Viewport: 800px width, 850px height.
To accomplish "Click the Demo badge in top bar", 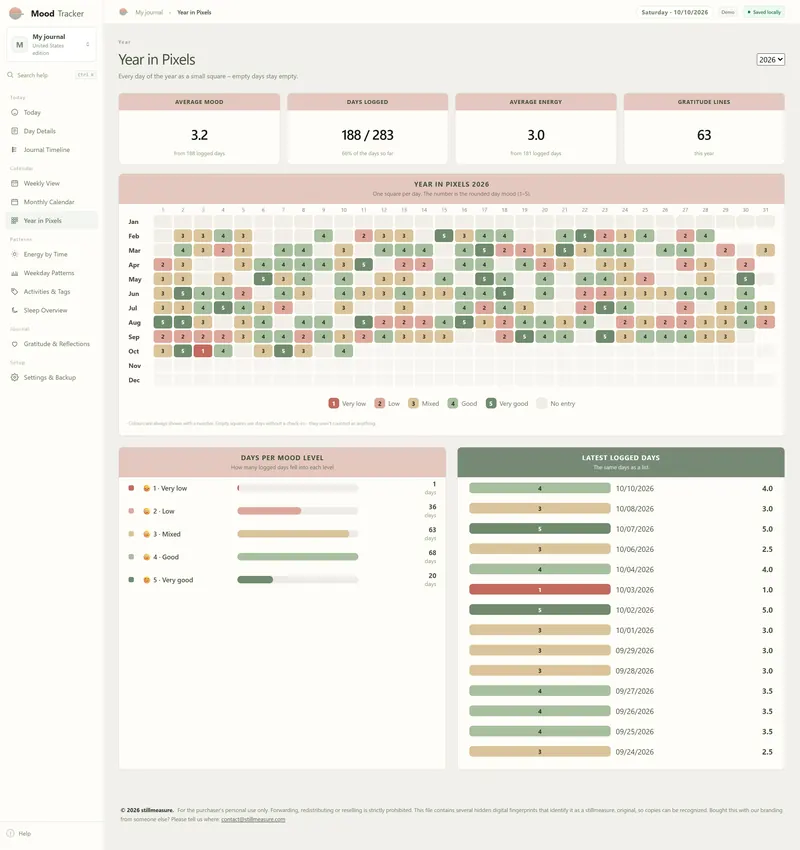I will 728,12.
